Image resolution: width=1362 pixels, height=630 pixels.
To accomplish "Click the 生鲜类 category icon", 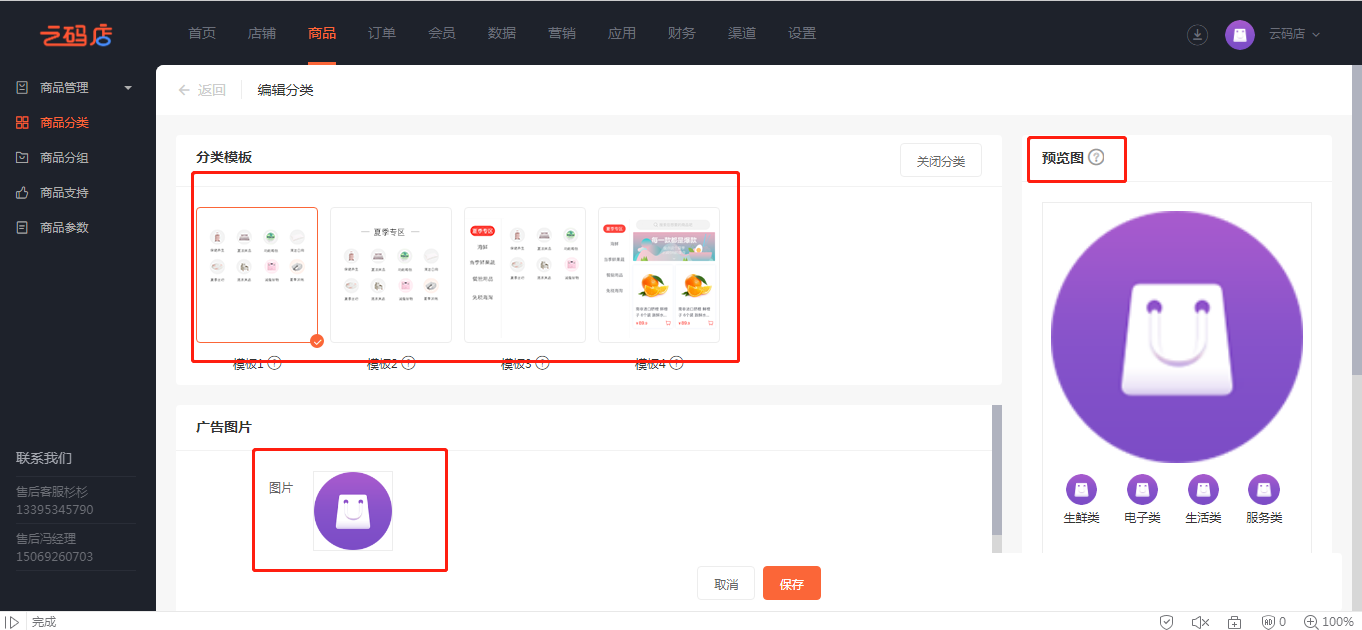I will coord(1081,489).
